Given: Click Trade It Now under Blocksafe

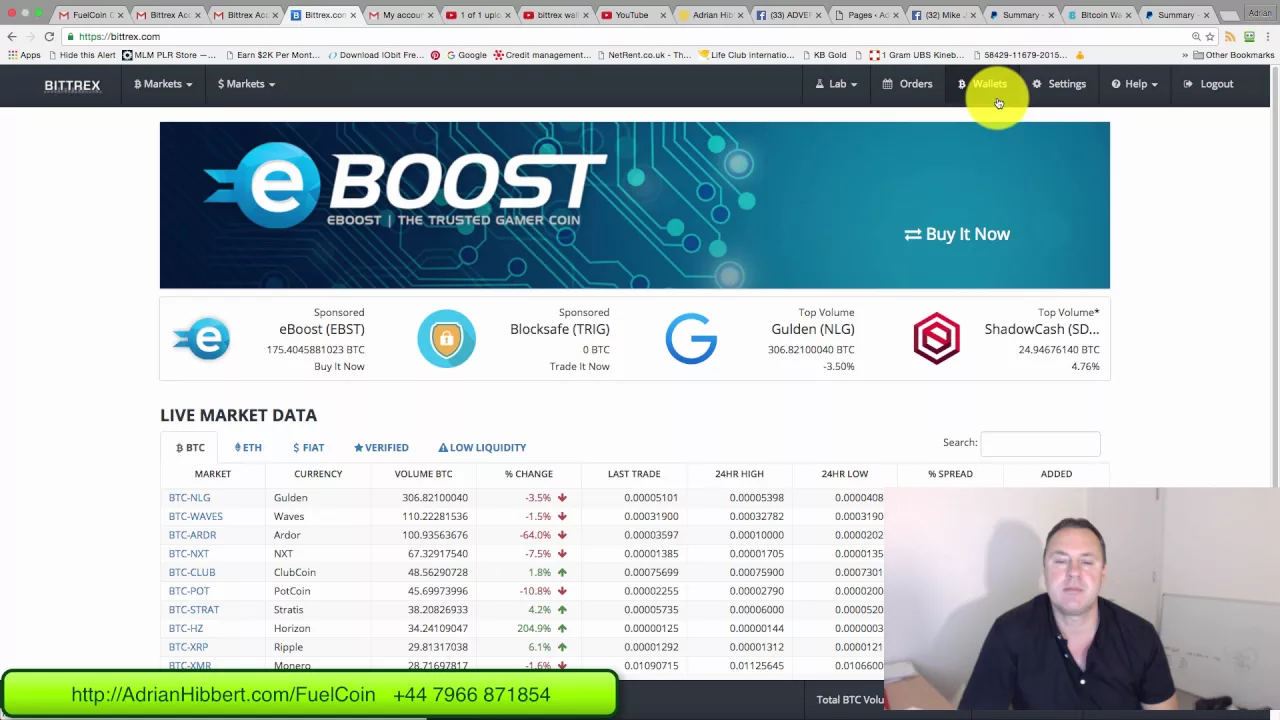Looking at the screenshot, I should (579, 366).
